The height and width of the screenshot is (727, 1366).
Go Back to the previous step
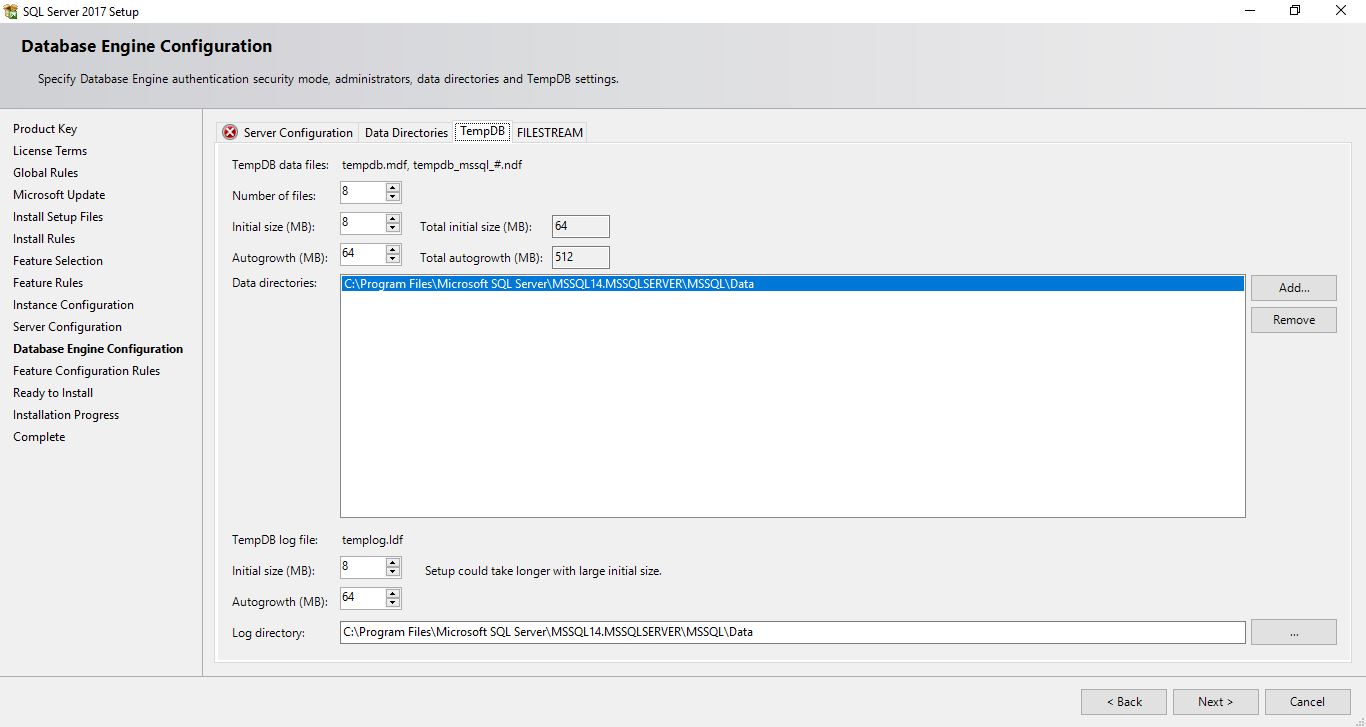[x=1123, y=701]
